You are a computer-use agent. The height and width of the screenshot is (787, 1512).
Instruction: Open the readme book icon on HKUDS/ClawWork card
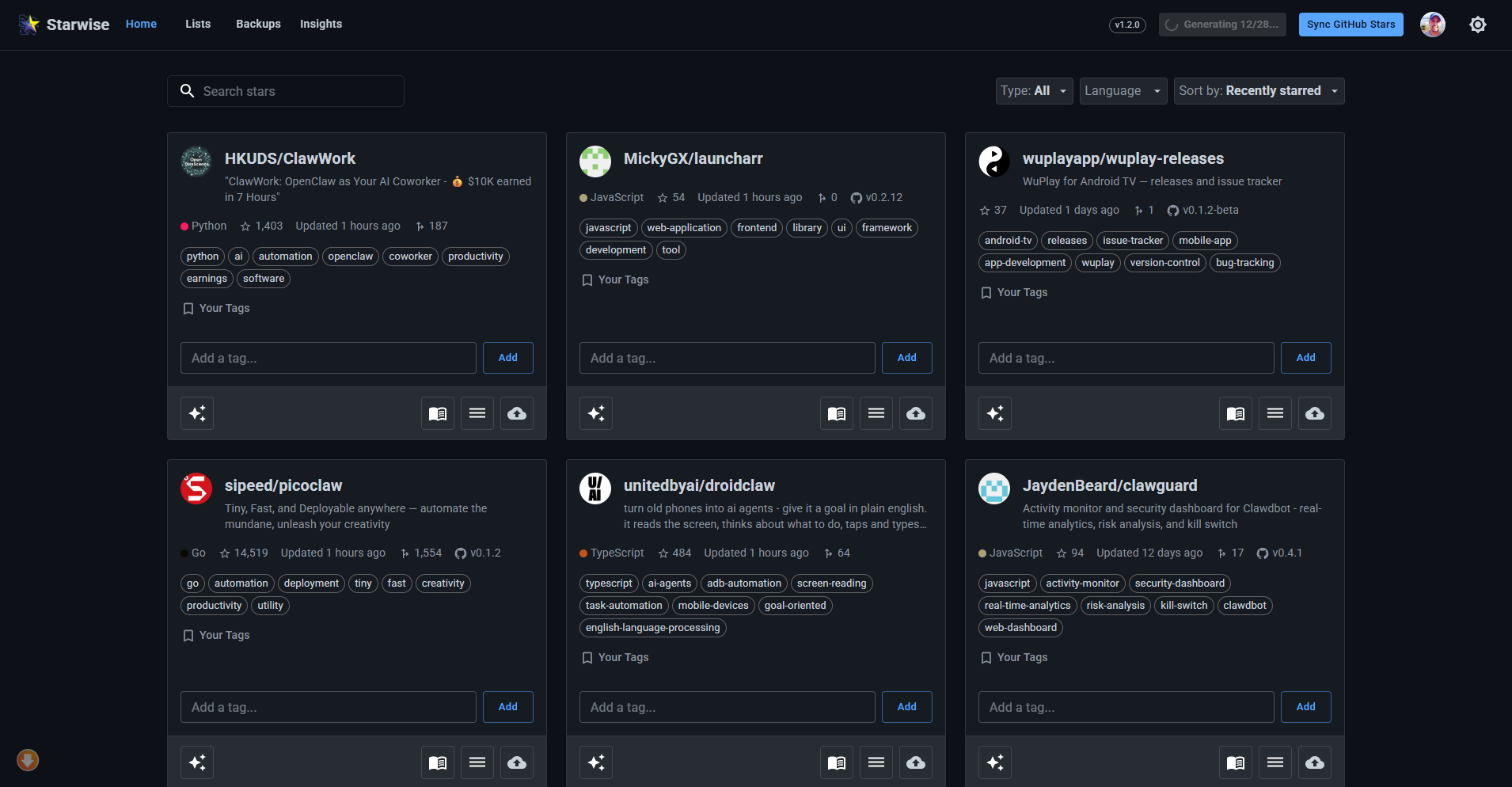[x=438, y=413]
